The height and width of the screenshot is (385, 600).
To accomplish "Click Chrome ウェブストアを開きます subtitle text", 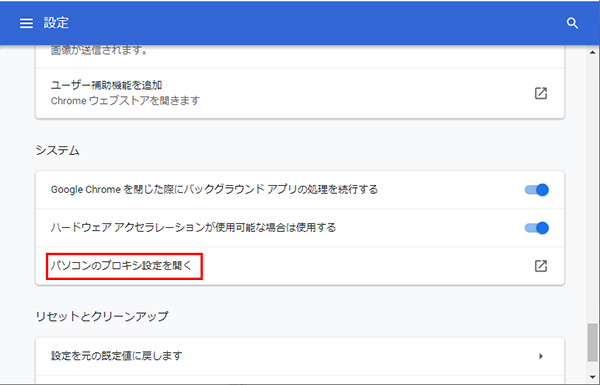I will (126, 101).
